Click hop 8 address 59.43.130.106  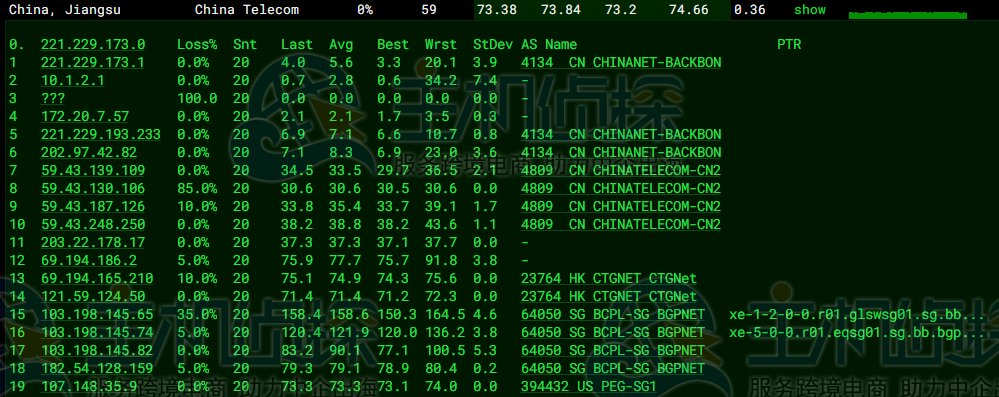[92, 189]
